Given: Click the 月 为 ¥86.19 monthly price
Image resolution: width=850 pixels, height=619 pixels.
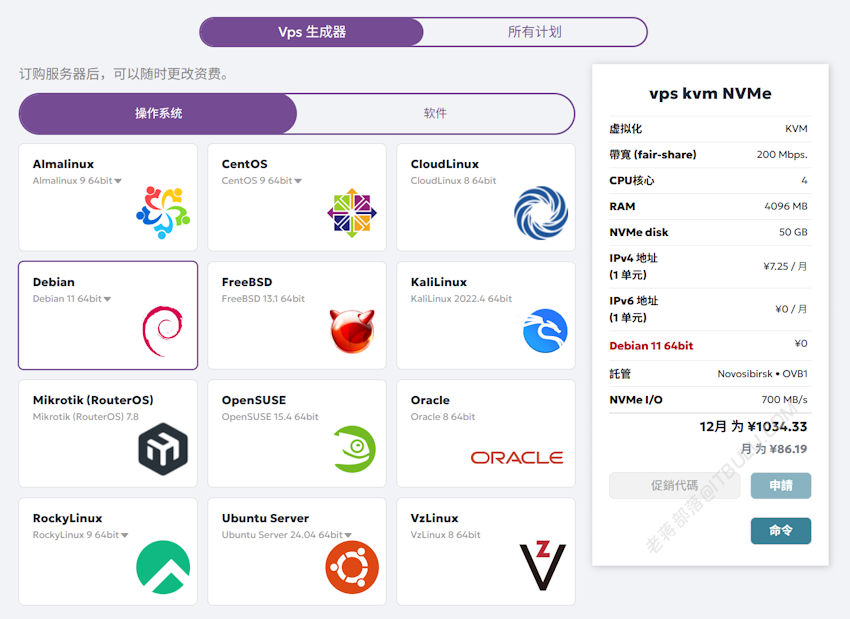Looking at the screenshot, I should [774, 449].
